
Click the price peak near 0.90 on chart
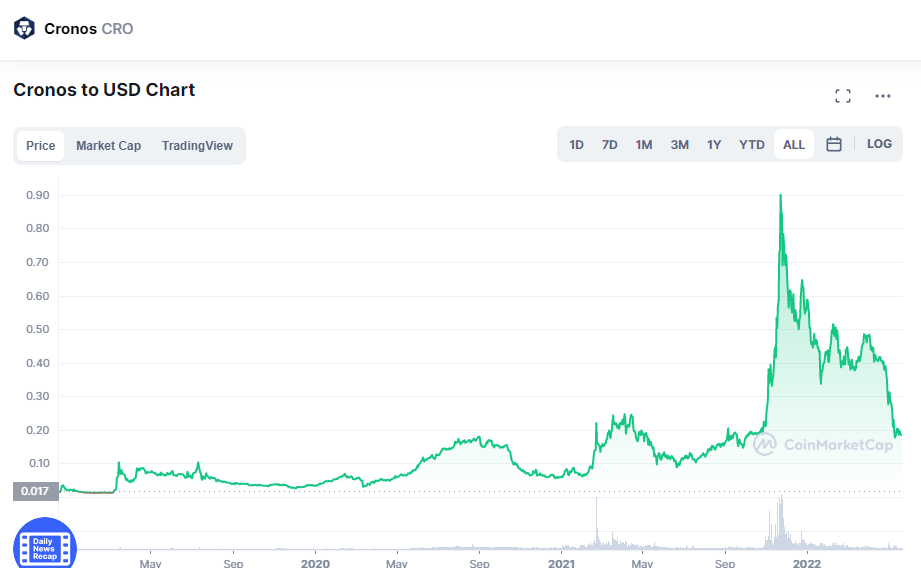[781, 196]
